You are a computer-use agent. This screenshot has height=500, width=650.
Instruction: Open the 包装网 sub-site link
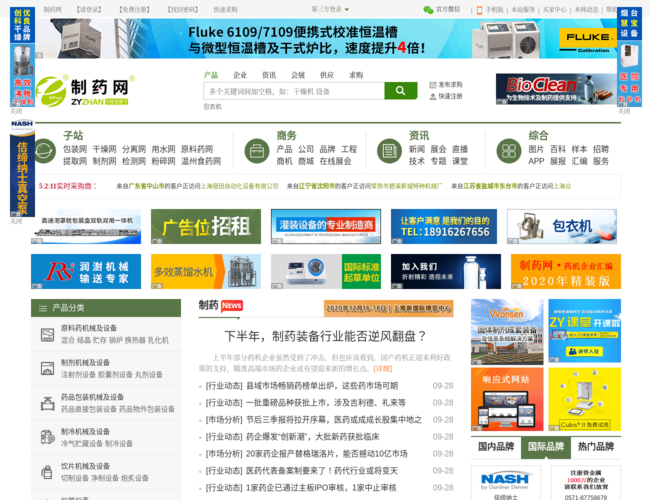(x=75, y=149)
